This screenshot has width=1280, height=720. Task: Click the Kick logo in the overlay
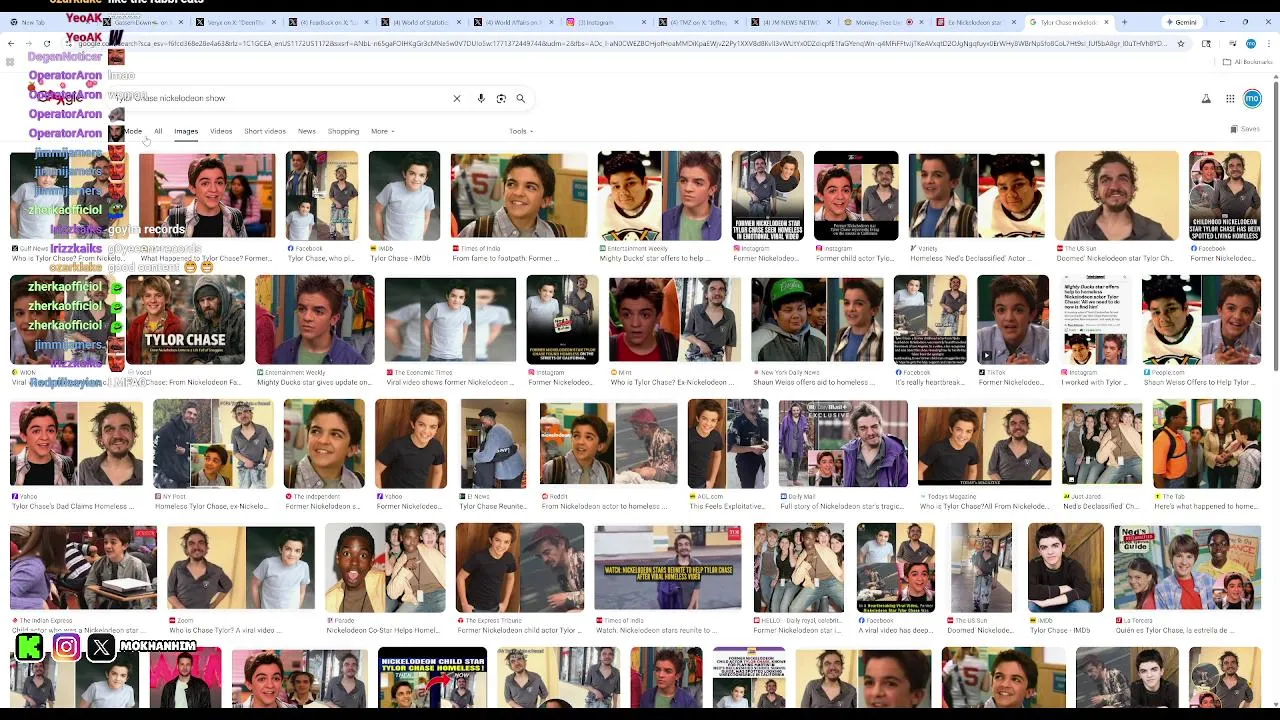tap(30, 647)
